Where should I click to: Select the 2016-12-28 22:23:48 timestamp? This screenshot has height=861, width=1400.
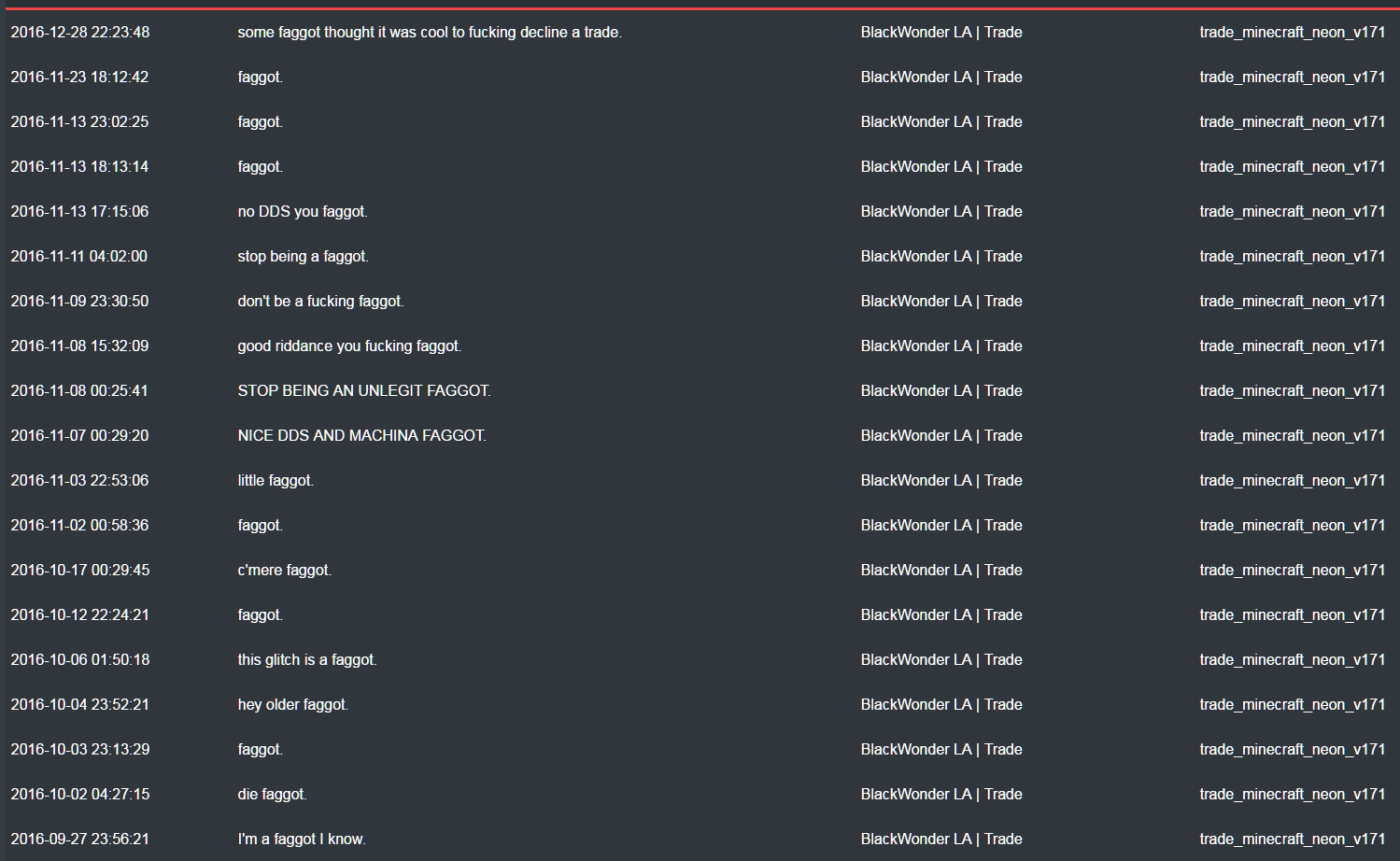pyautogui.click(x=80, y=32)
